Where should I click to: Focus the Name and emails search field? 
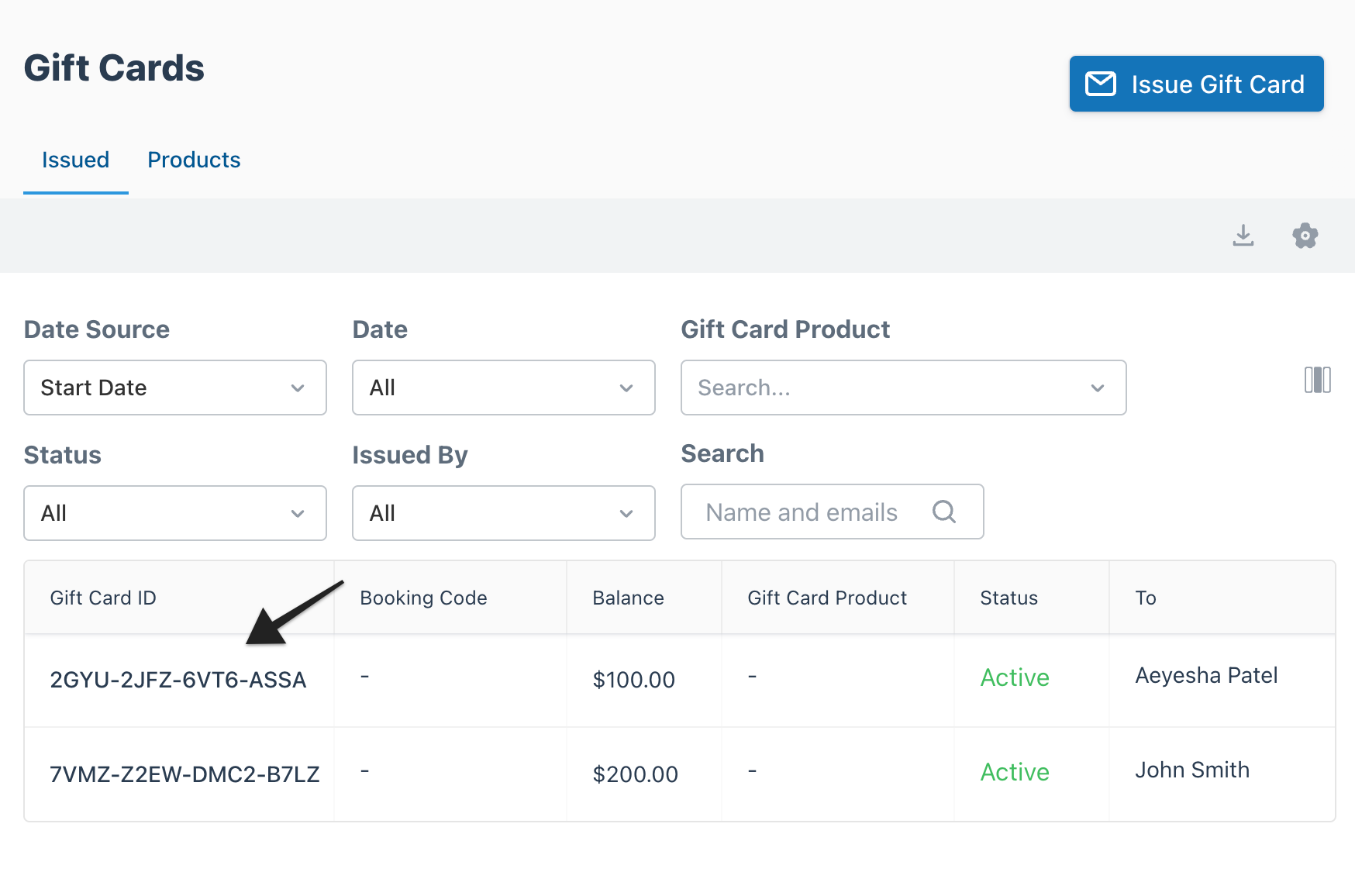click(x=832, y=512)
